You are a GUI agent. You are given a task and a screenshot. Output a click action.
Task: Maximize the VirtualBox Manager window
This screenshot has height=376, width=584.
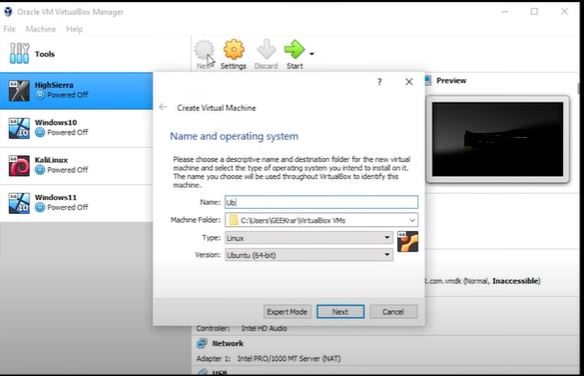534,12
